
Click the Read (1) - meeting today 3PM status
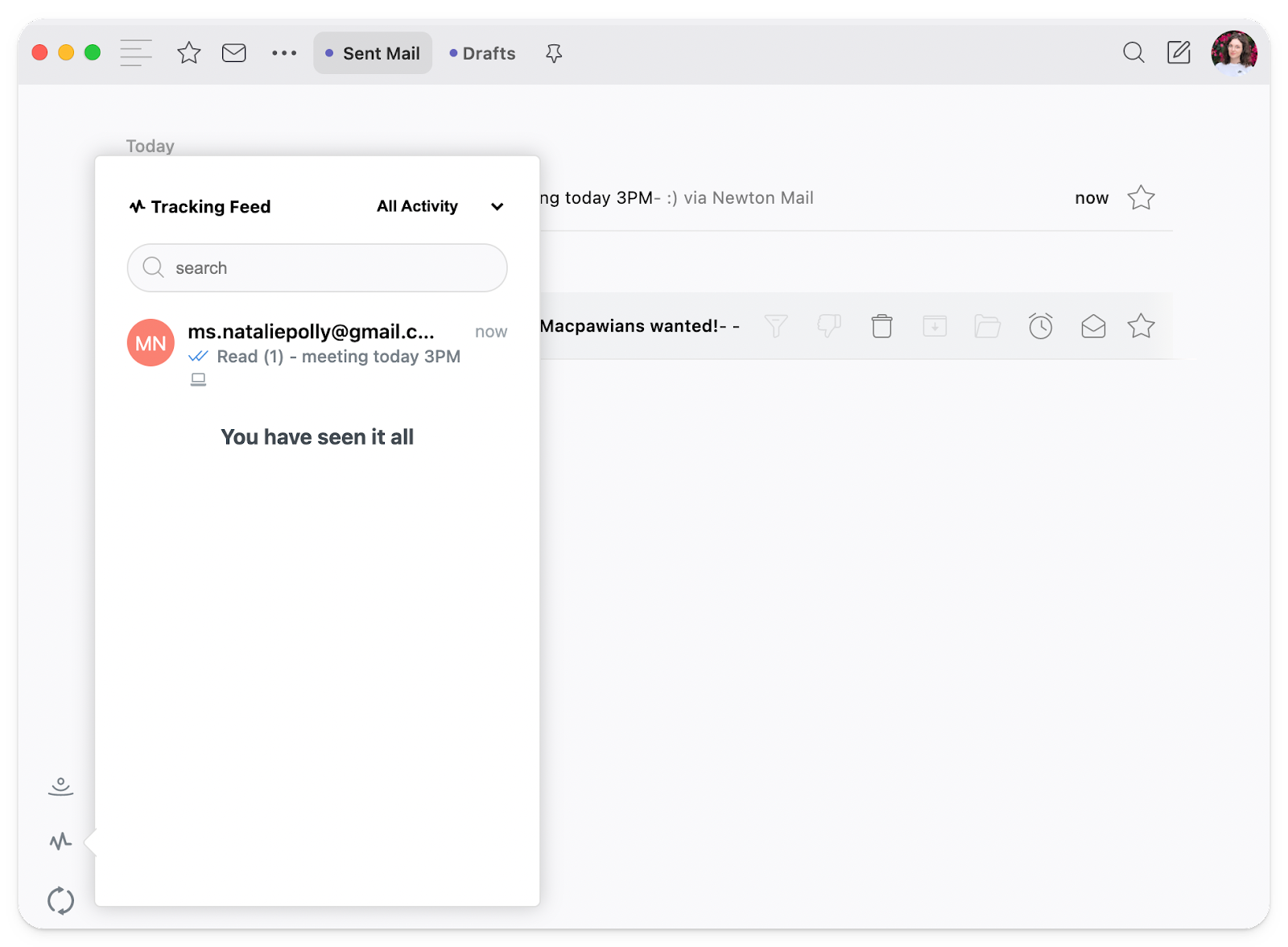(x=324, y=357)
